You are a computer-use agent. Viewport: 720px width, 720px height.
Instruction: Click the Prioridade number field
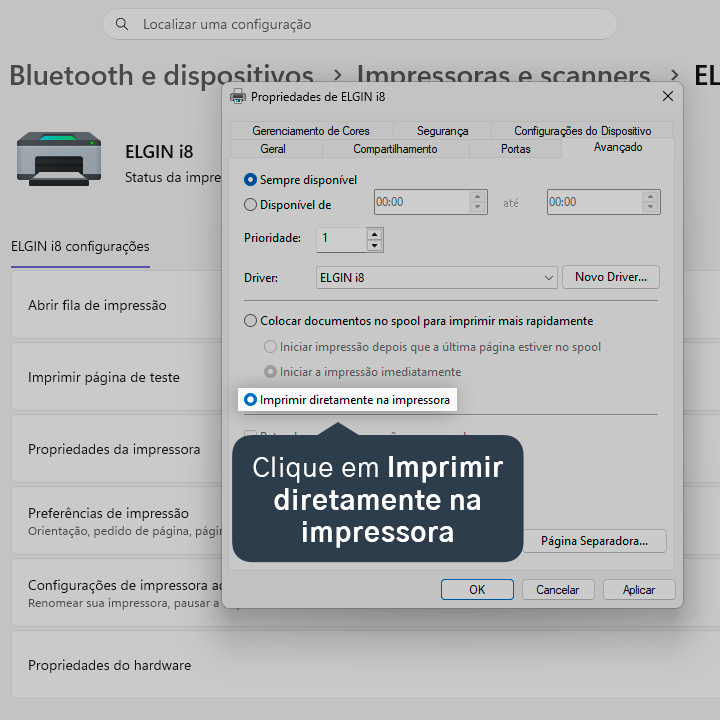coord(342,240)
